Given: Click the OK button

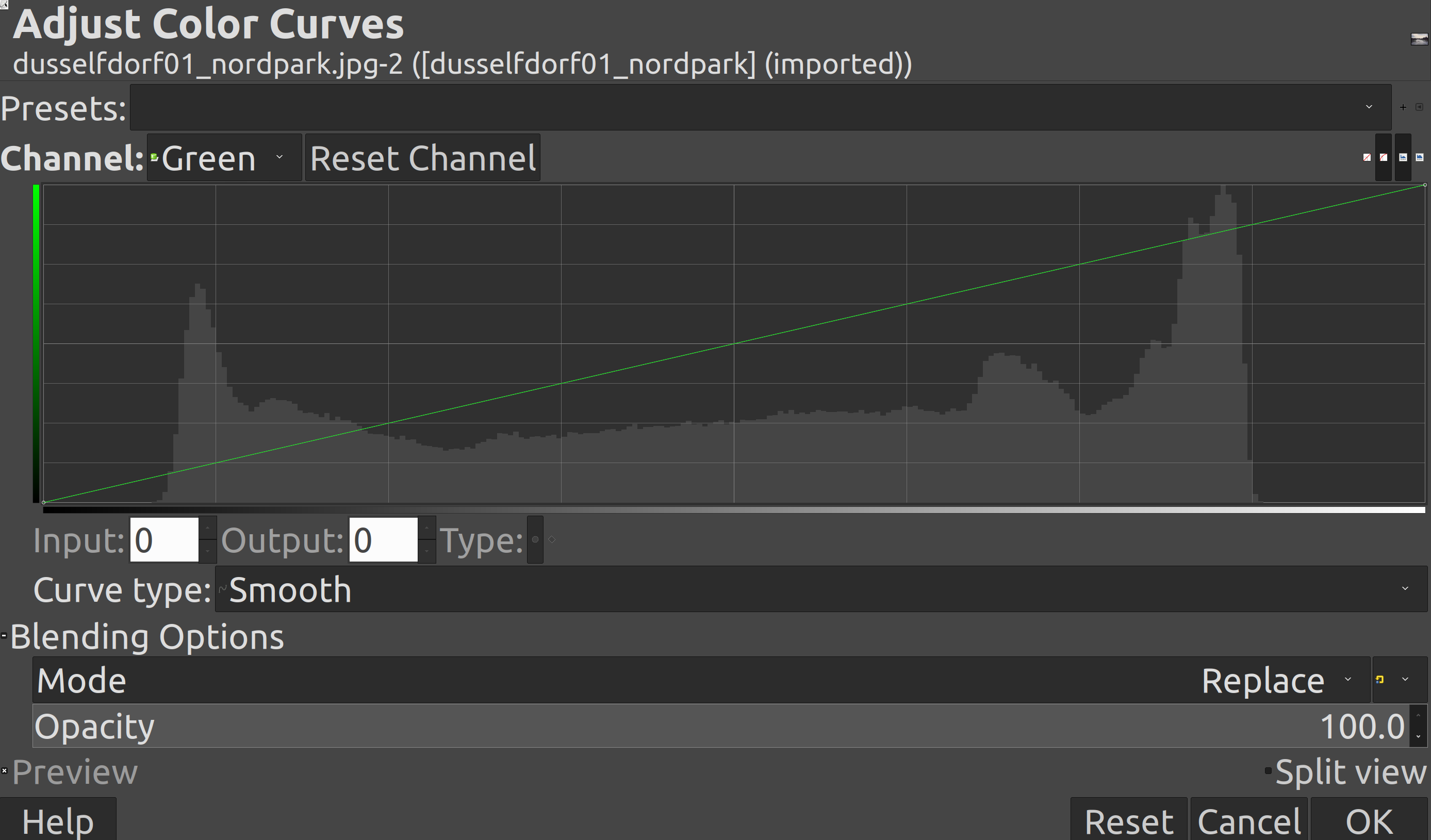Looking at the screenshot, I should tap(1369, 821).
